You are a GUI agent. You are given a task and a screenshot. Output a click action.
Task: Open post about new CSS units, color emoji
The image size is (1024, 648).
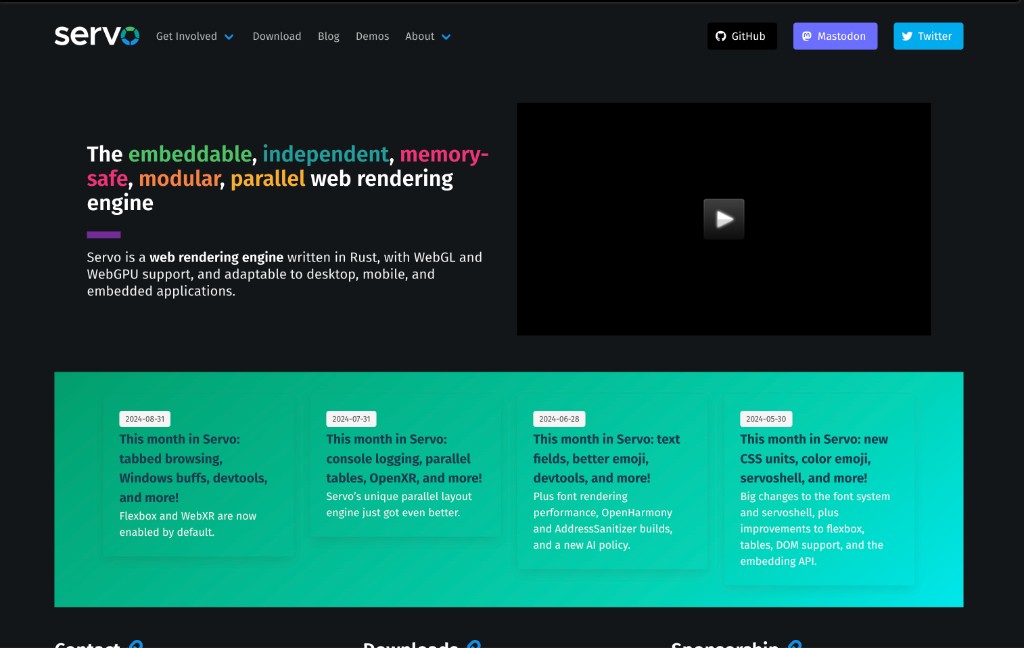click(x=814, y=458)
